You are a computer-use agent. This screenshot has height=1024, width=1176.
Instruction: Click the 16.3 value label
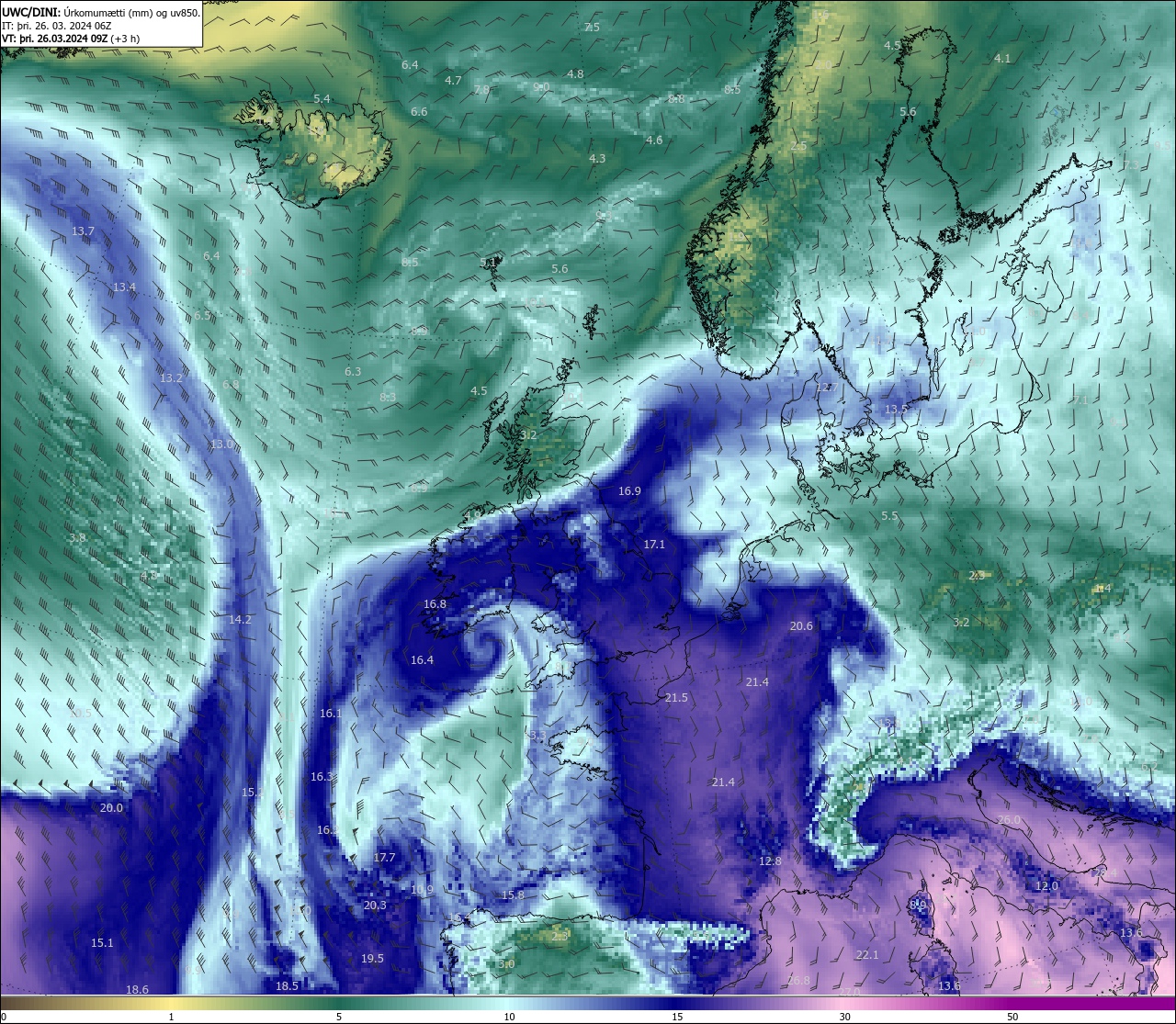[322, 777]
